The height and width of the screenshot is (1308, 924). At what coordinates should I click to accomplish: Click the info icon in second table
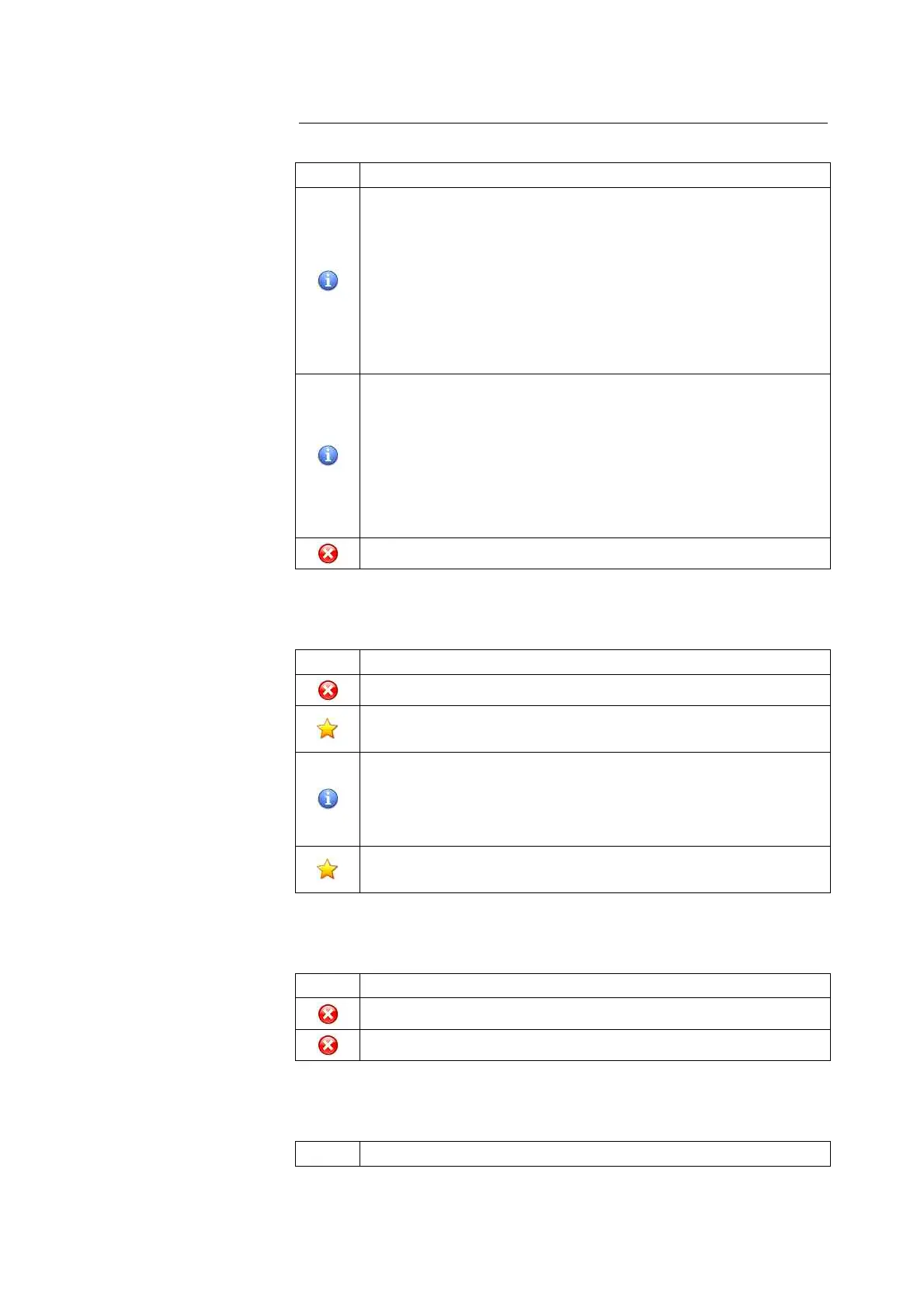(x=328, y=798)
